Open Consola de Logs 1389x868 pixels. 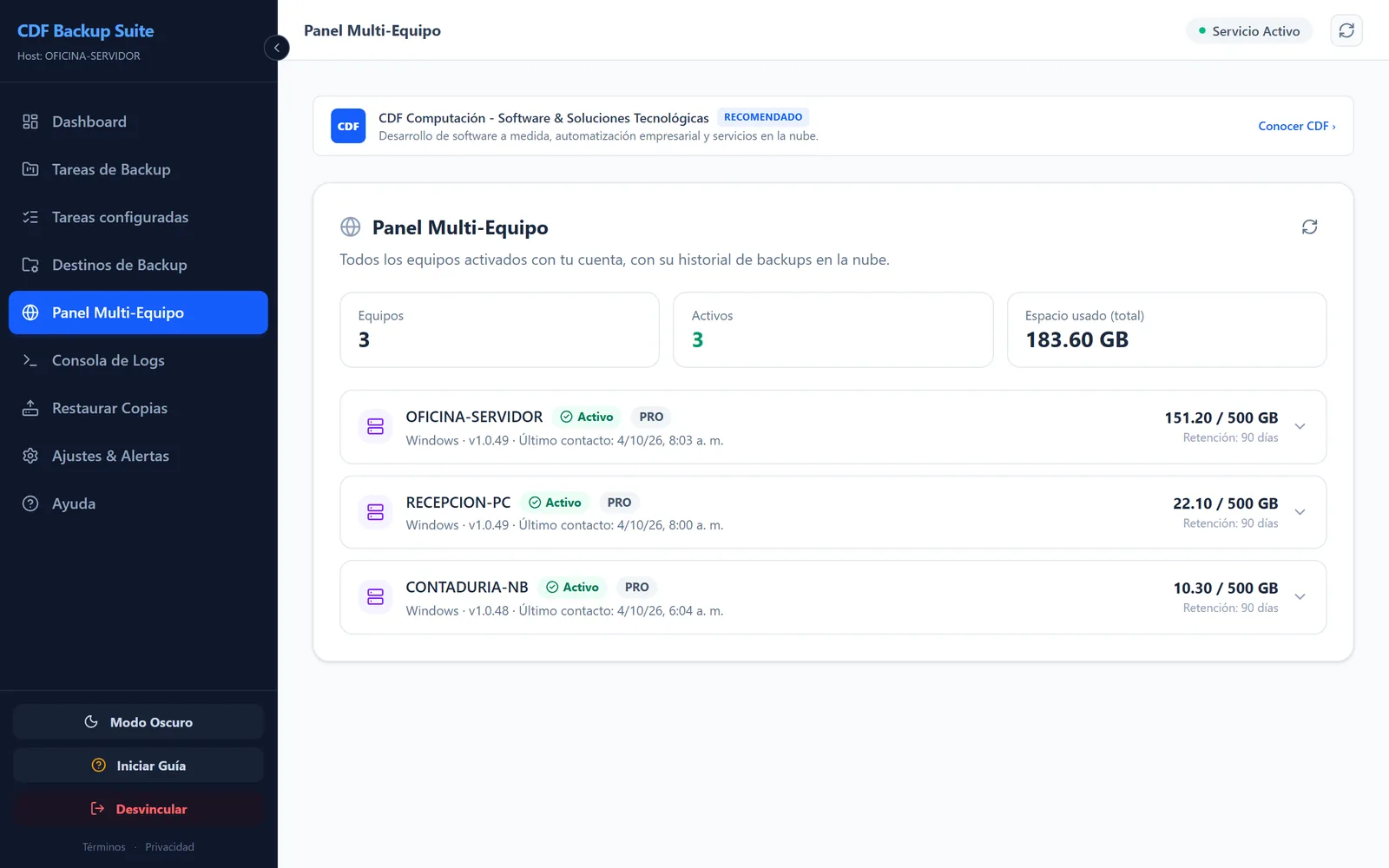138,360
